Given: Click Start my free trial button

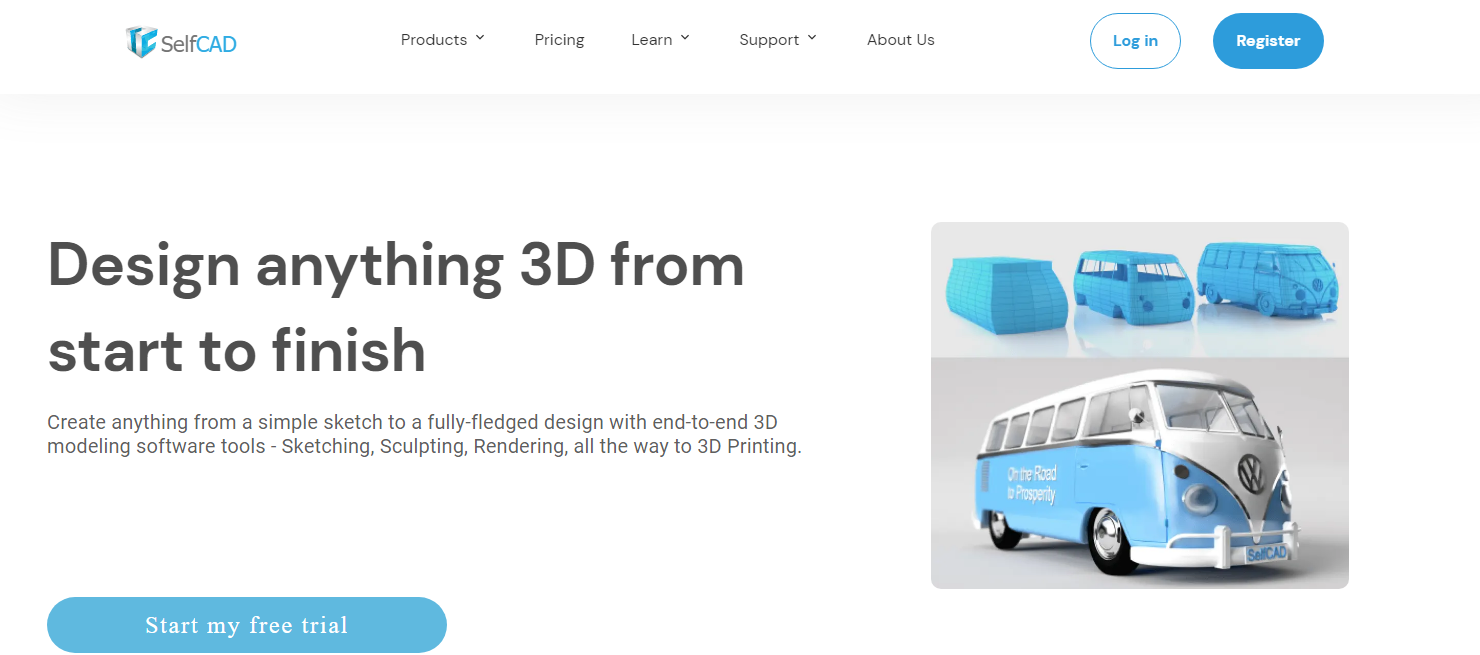Looking at the screenshot, I should tap(247, 625).
